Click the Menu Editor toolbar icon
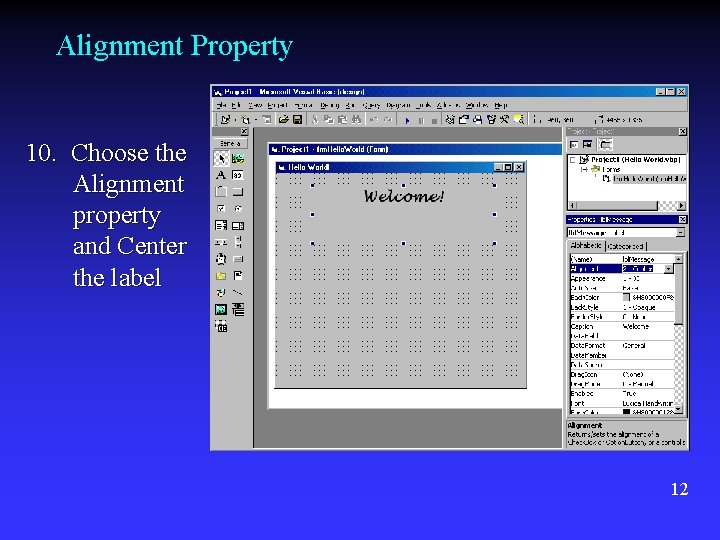The image size is (720, 540). pyautogui.click(x=267, y=119)
